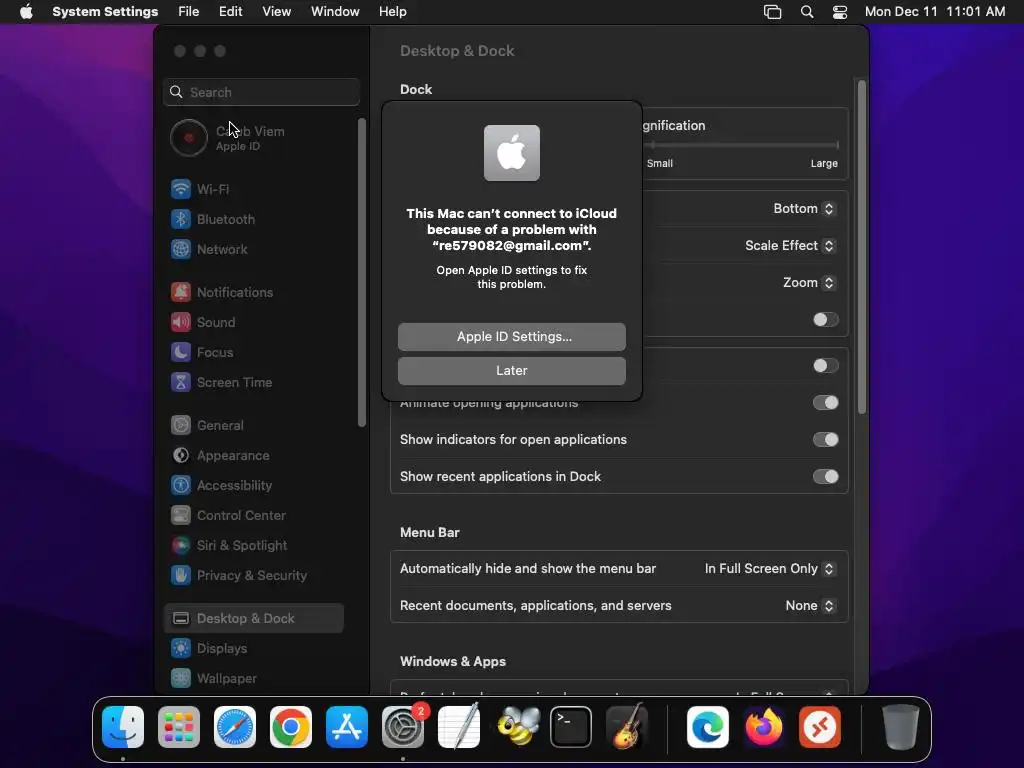The width and height of the screenshot is (1024, 768).
Task: Adjust the Magnification slider track
Action: click(742, 145)
